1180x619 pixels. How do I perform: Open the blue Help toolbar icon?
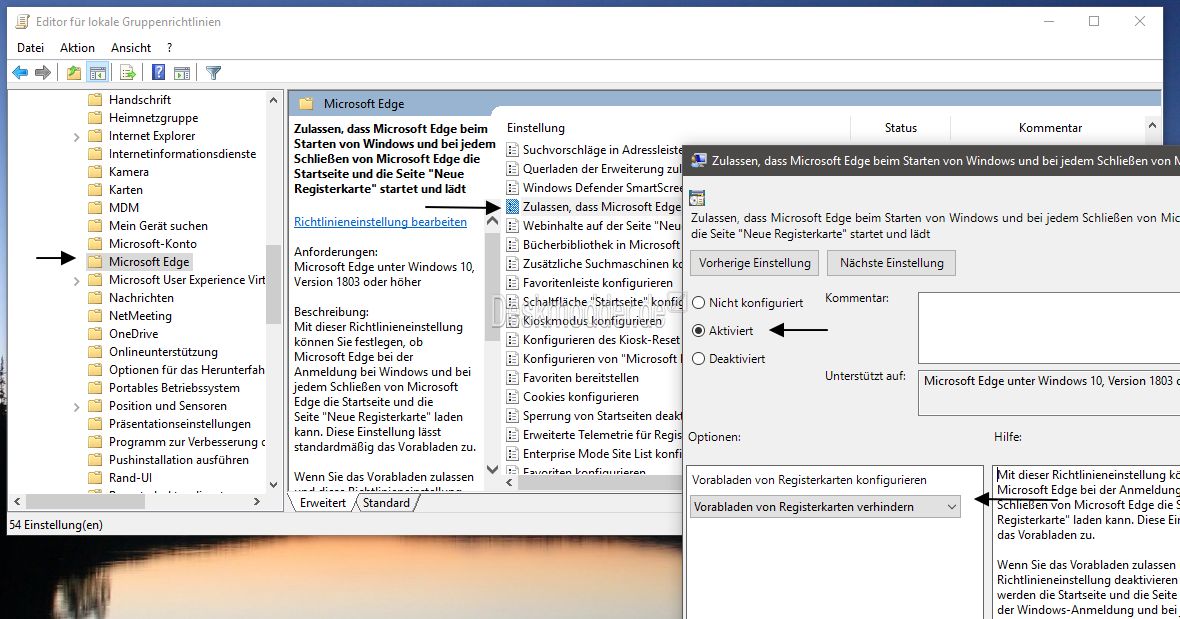click(158, 72)
